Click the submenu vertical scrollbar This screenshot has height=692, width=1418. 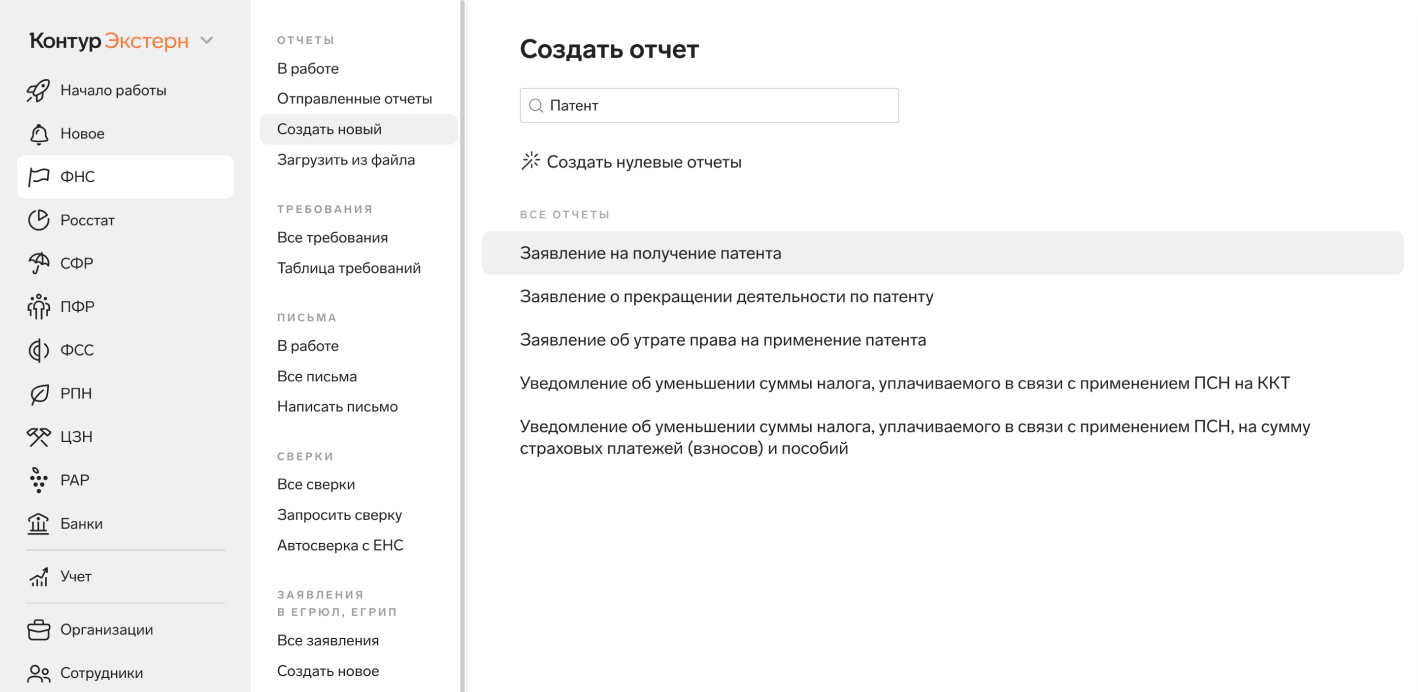[462, 346]
